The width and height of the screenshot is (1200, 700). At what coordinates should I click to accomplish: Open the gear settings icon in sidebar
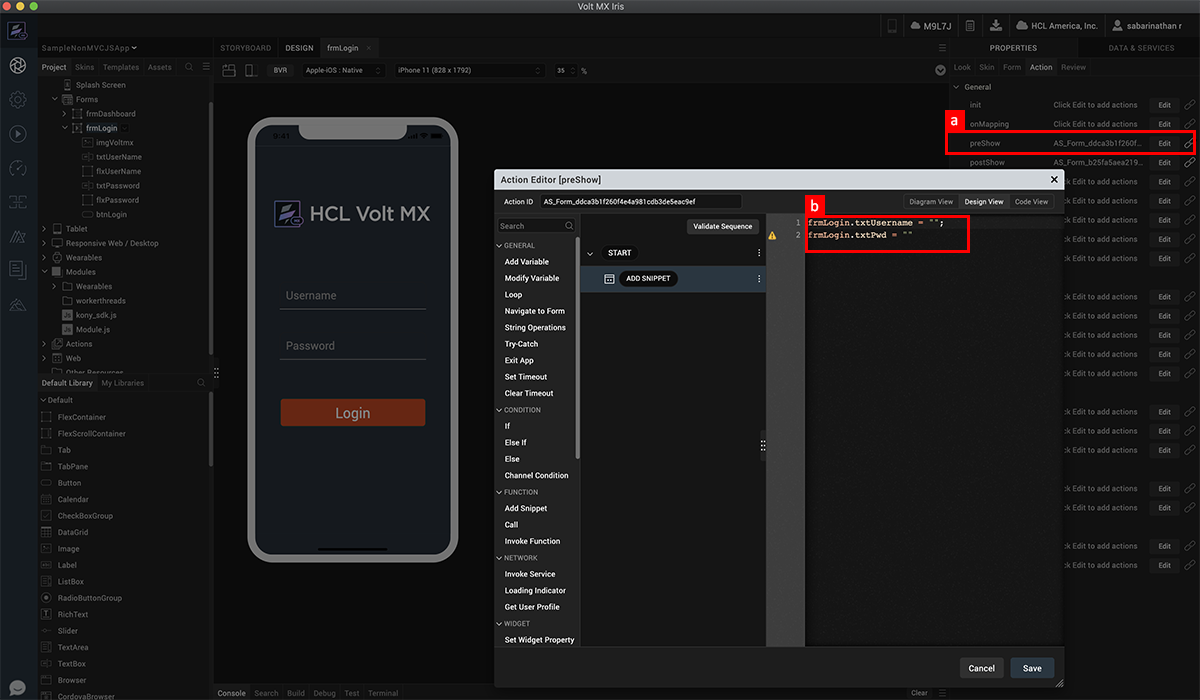17,99
